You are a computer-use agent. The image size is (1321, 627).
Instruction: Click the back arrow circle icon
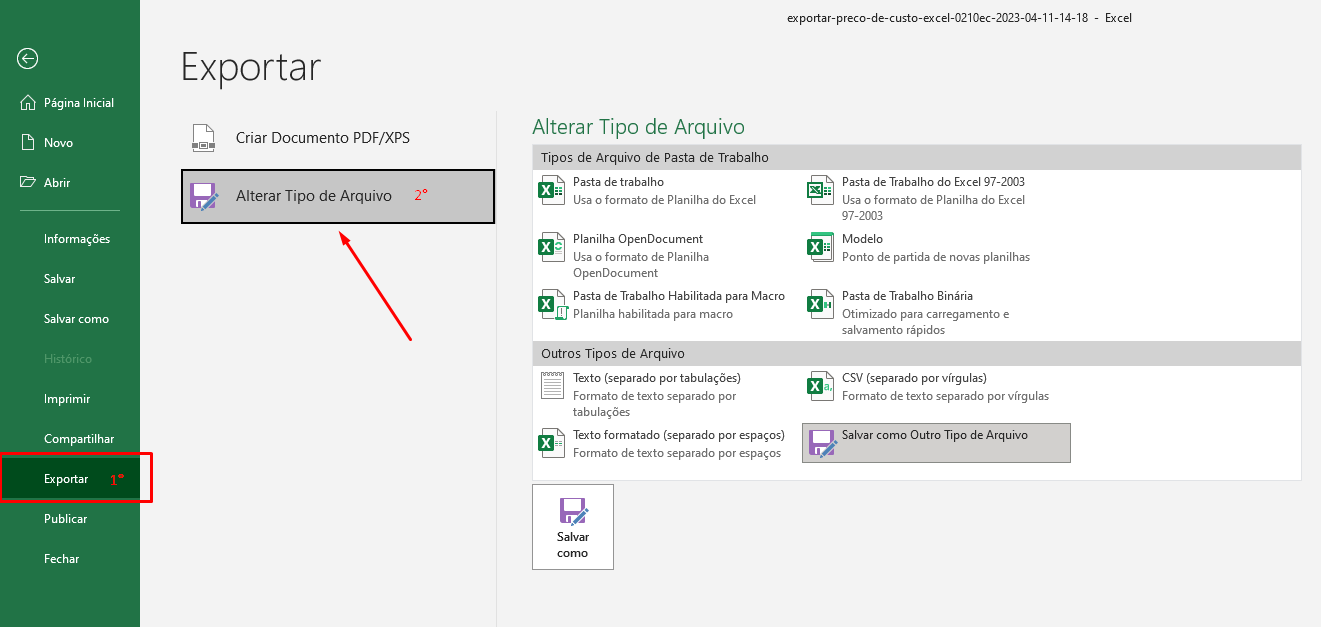pos(28,59)
